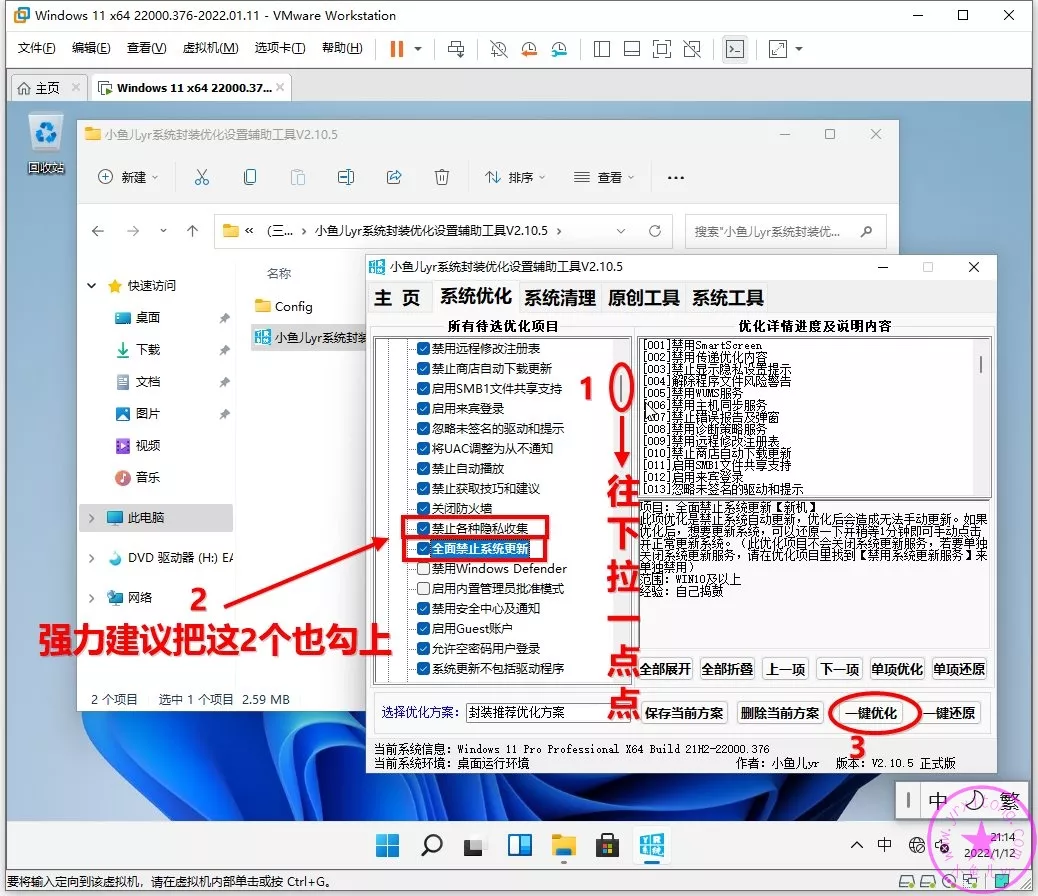The height and width of the screenshot is (896, 1038).
Task: Open Microsoft Store from the taskbar
Action: [x=607, y=846]
